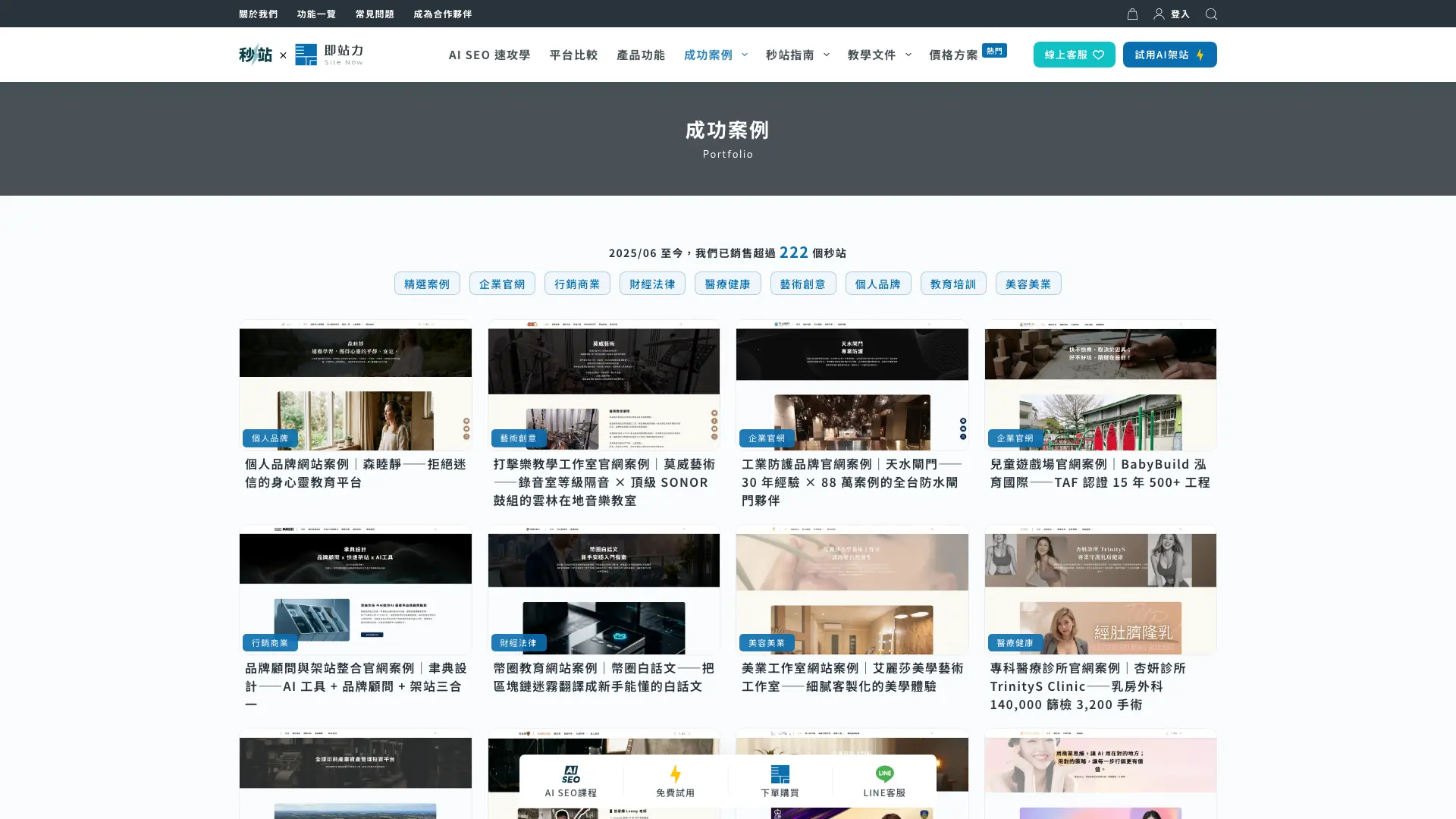Open the search magnifier icon
The height and width of the screenshot is (819, 1456).
click(1211, 14)
